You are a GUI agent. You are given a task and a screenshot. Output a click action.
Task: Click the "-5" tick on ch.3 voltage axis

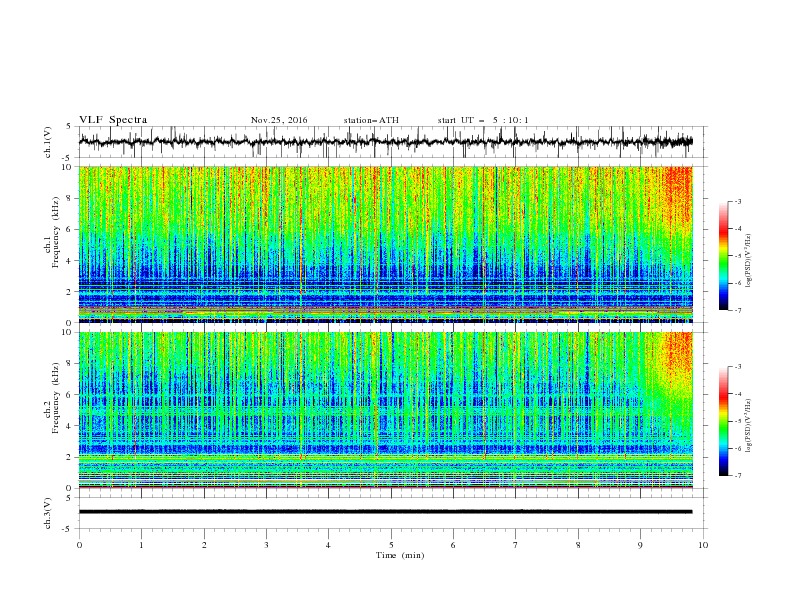[x=68, y=529]
